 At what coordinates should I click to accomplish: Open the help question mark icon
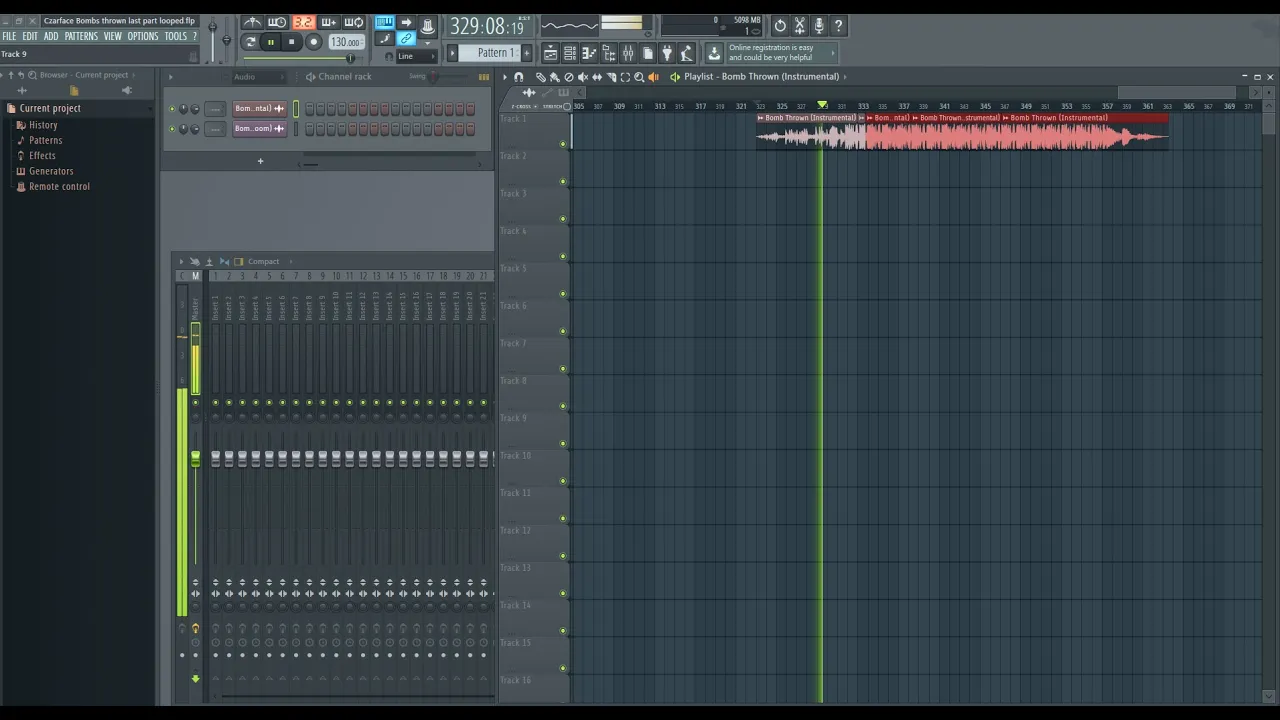(839, 26)
